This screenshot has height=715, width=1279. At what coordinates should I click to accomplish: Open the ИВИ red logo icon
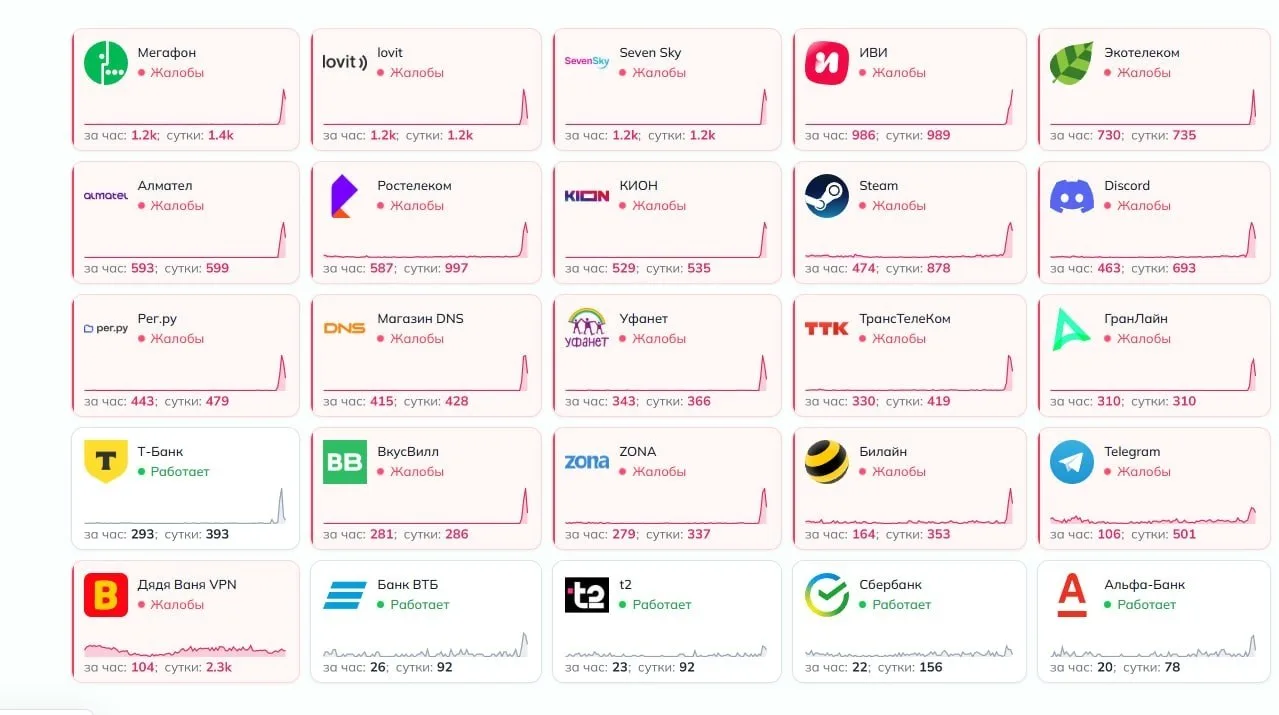click(827, 62)
